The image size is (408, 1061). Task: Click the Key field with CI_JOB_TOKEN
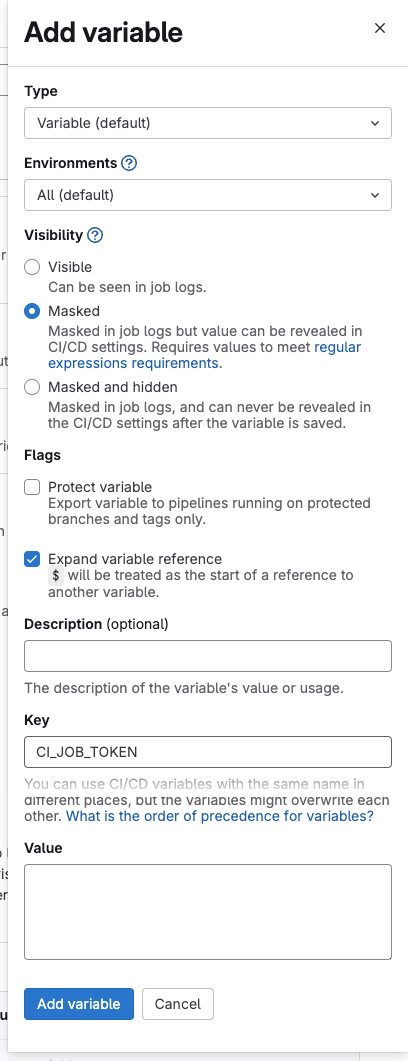(208, 752)
